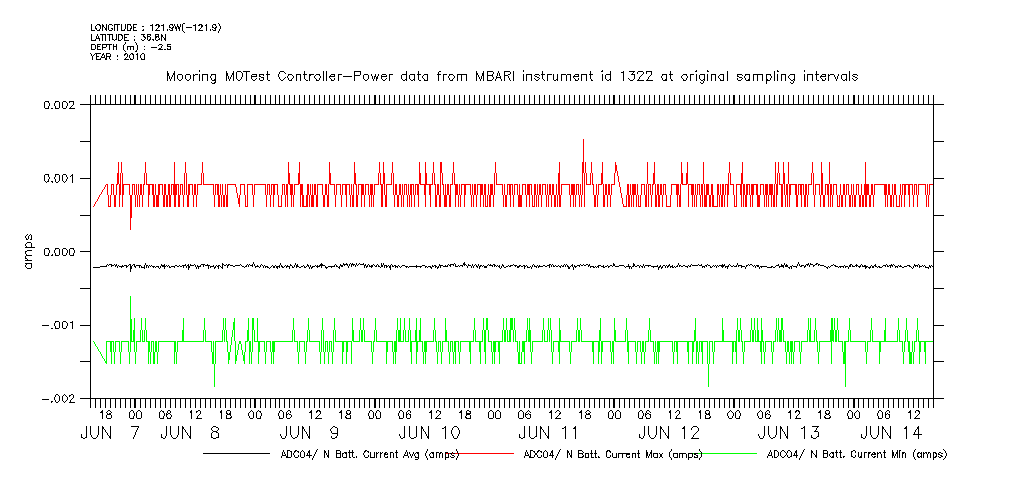Screen dimensions: 1009x504
Task: Click the -0.001 y-axis tick label
Action: tap(61, 325)
